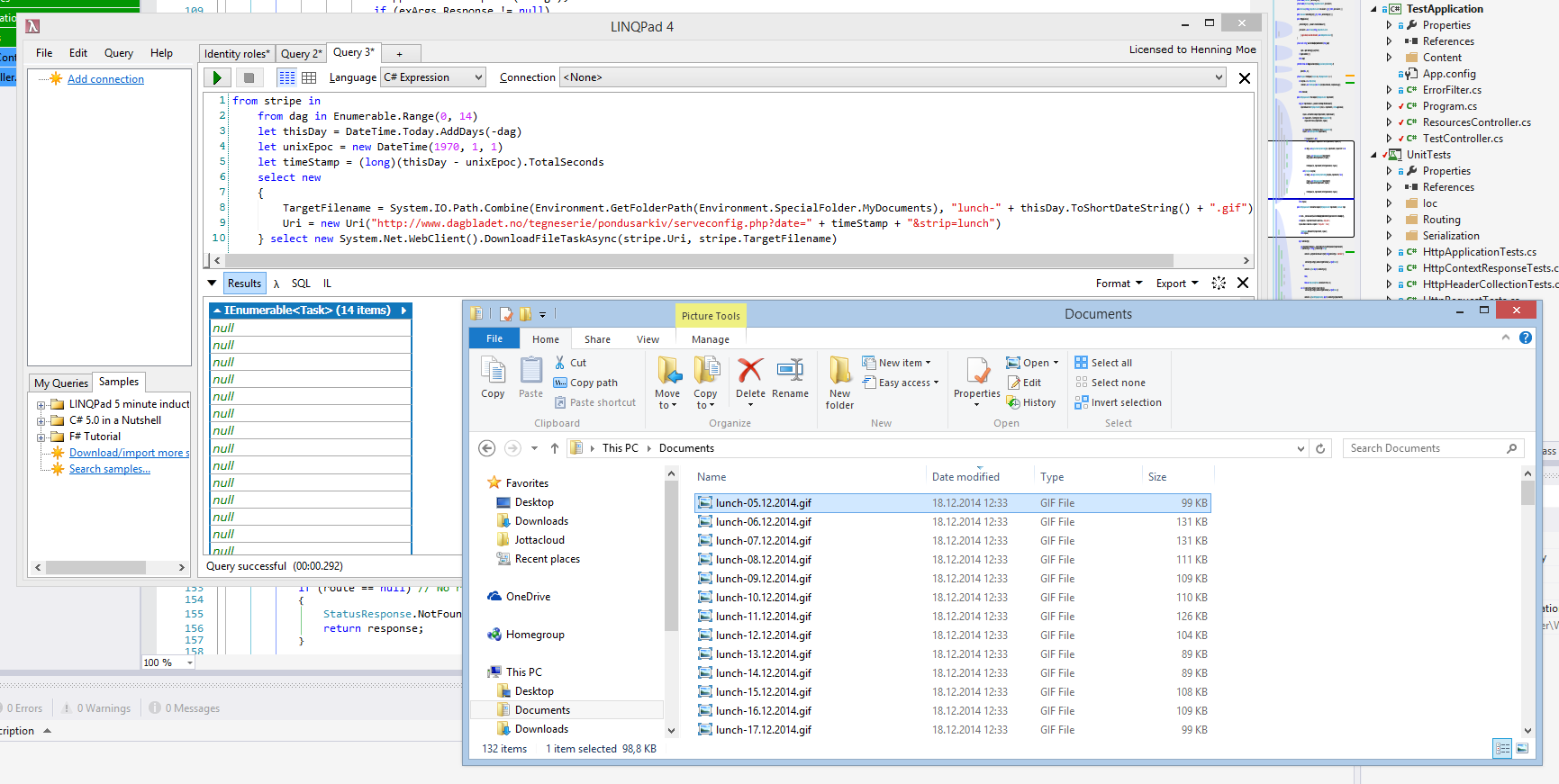Viewport: 1559px width, 784px height.
Task: Go back in Explorer navigation
Action: pyautogui.click(x=486, y=448)
